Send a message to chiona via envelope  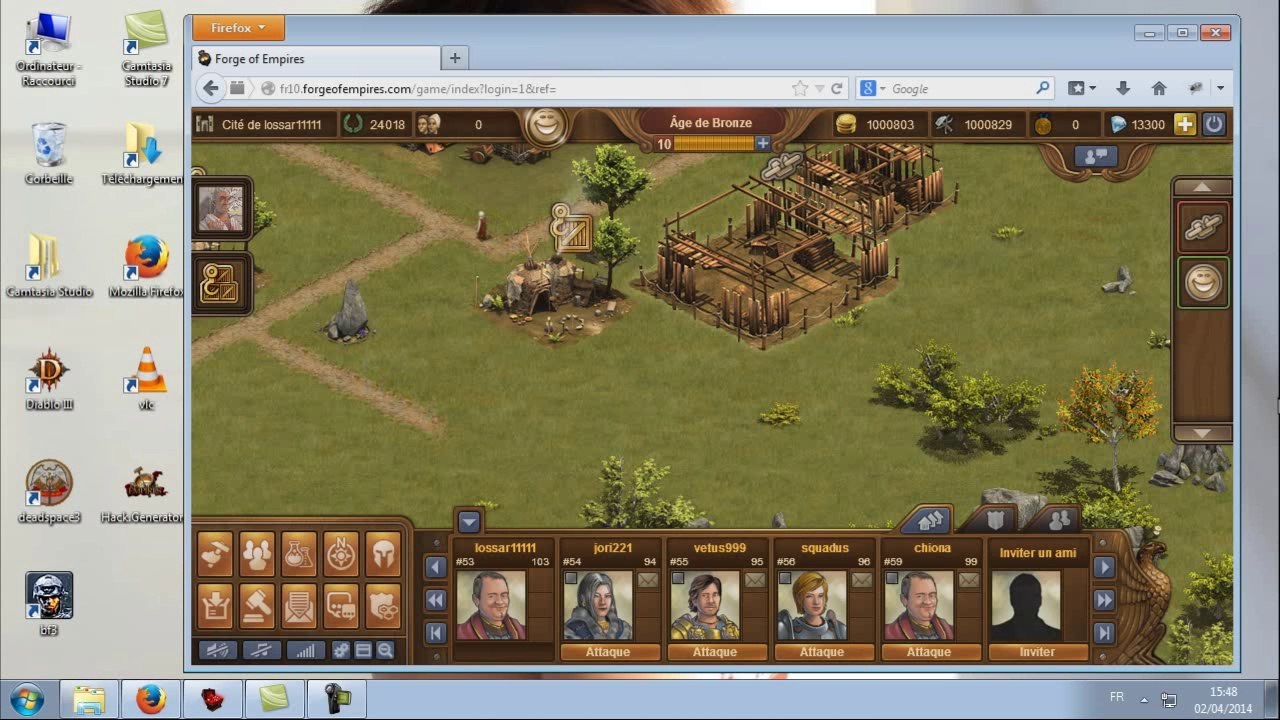(968, 580)
